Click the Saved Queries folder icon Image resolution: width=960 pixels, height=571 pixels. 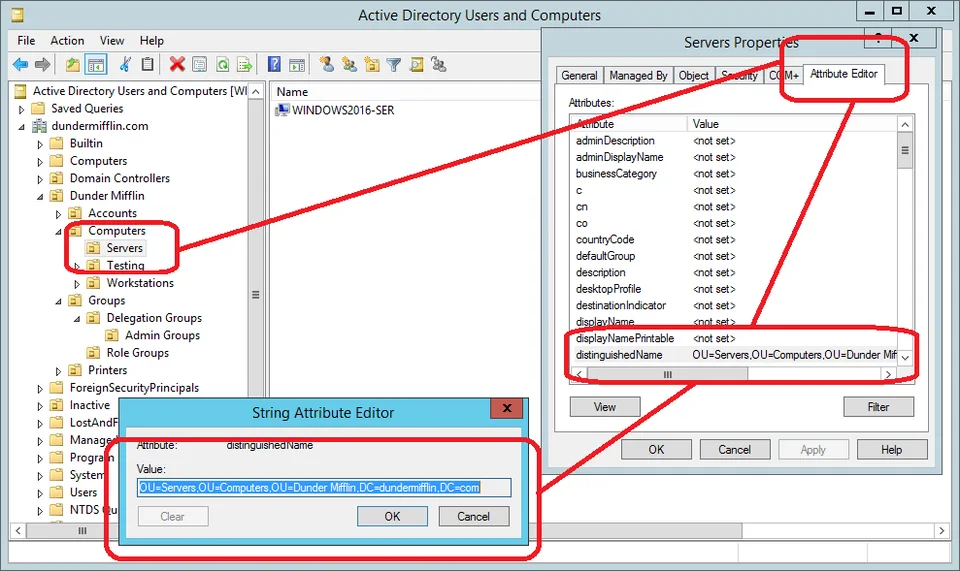(38, 108)
